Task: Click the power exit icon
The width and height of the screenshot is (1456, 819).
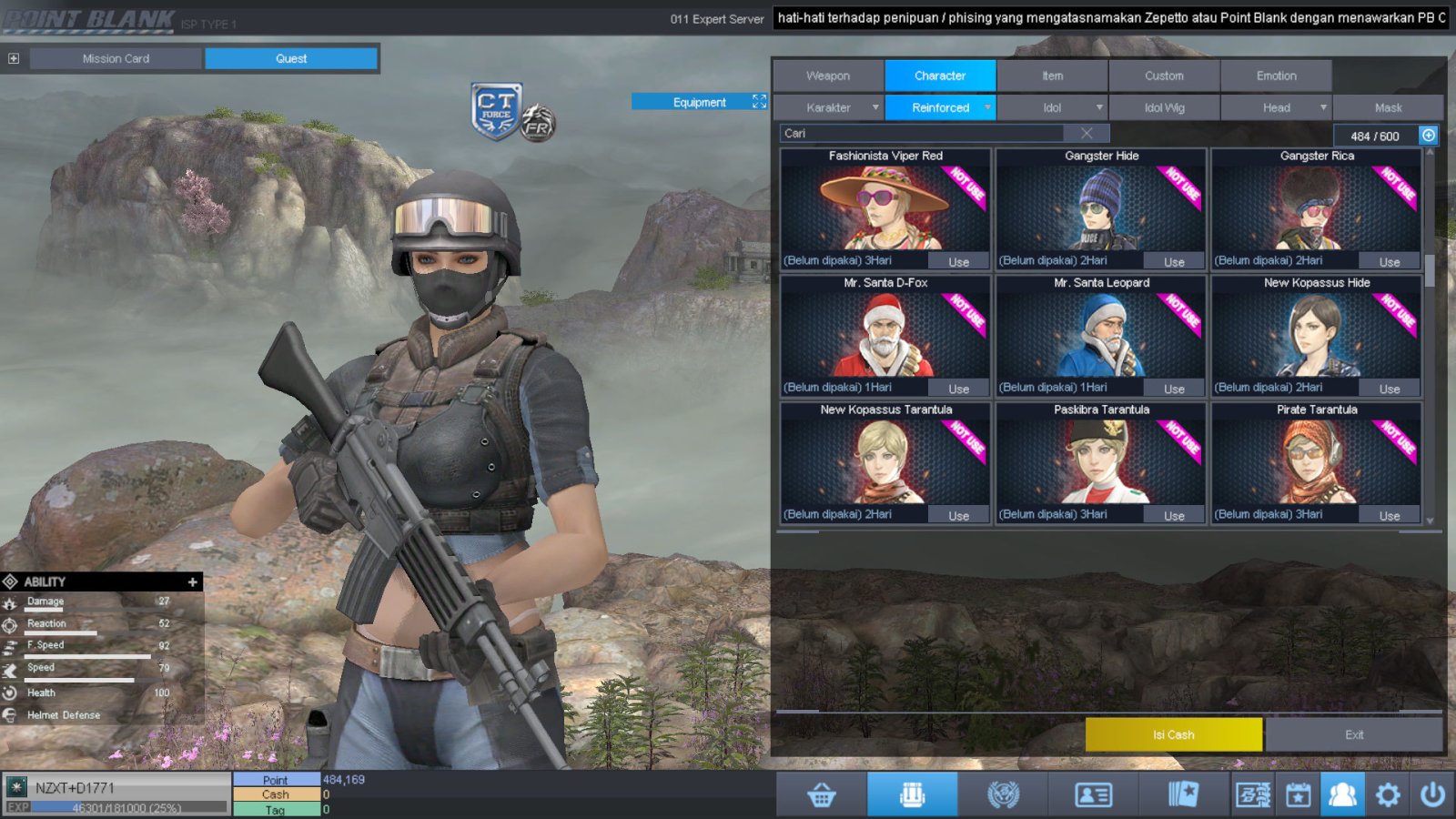Action: coord(1432,795)
